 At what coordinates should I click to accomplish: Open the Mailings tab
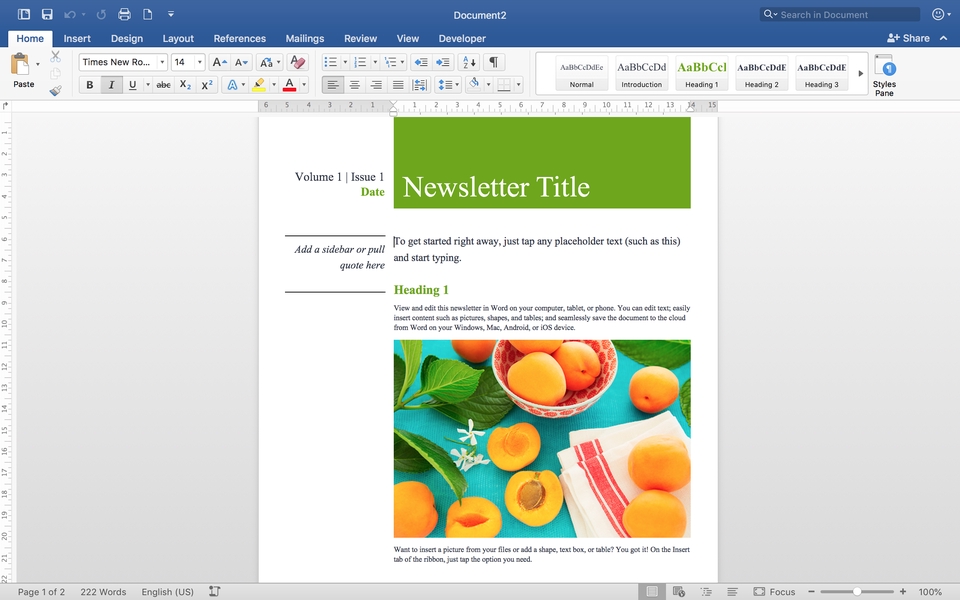coord(305,38)
